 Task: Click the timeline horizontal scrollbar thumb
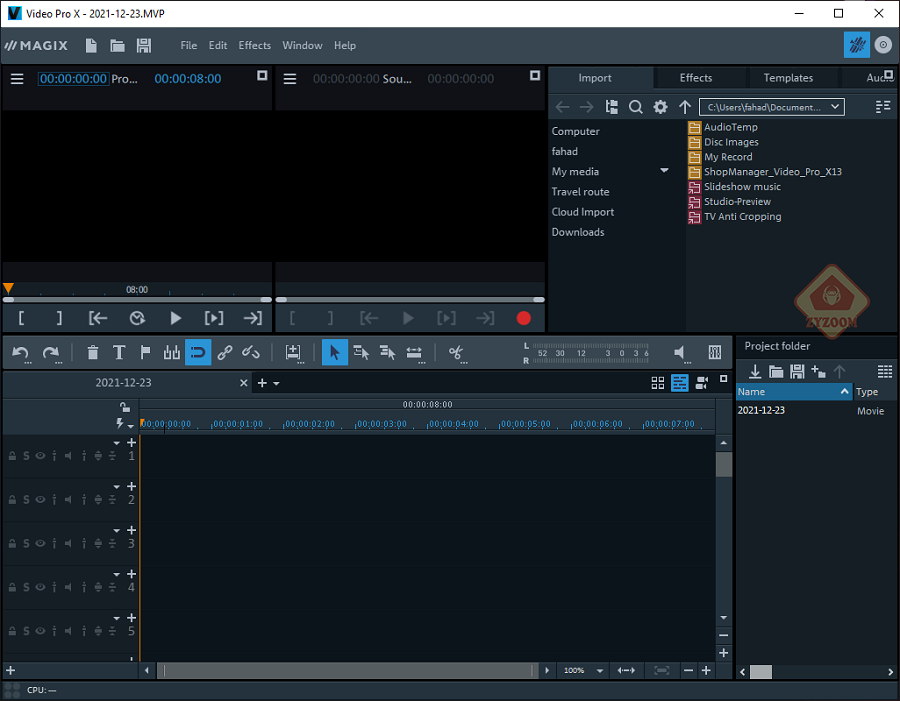coord(347,671)
